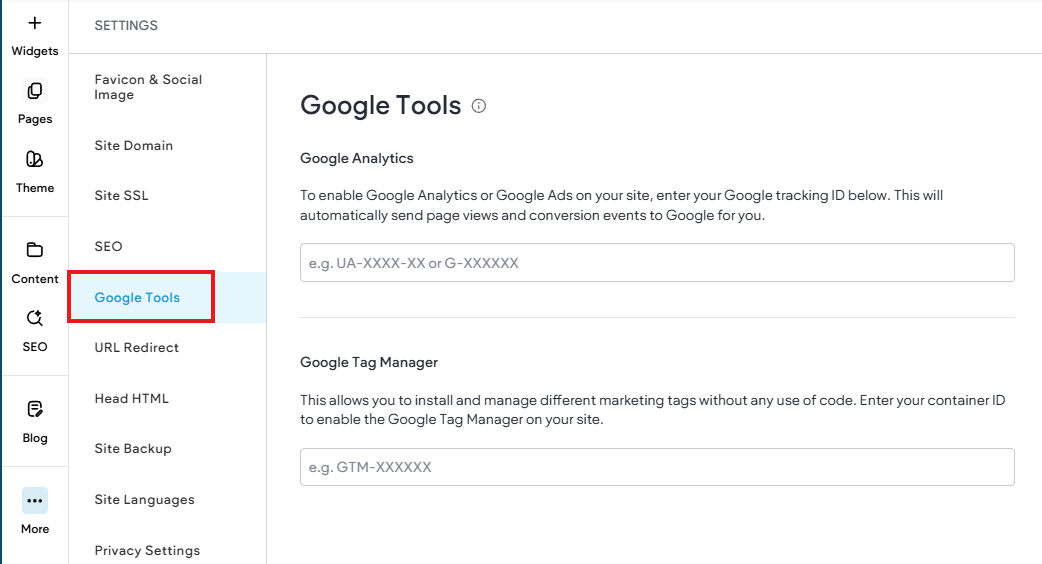Open Site Languages settings
Image resolution: width=1042 pixels, height=564 pixels.
pos(144,500)
